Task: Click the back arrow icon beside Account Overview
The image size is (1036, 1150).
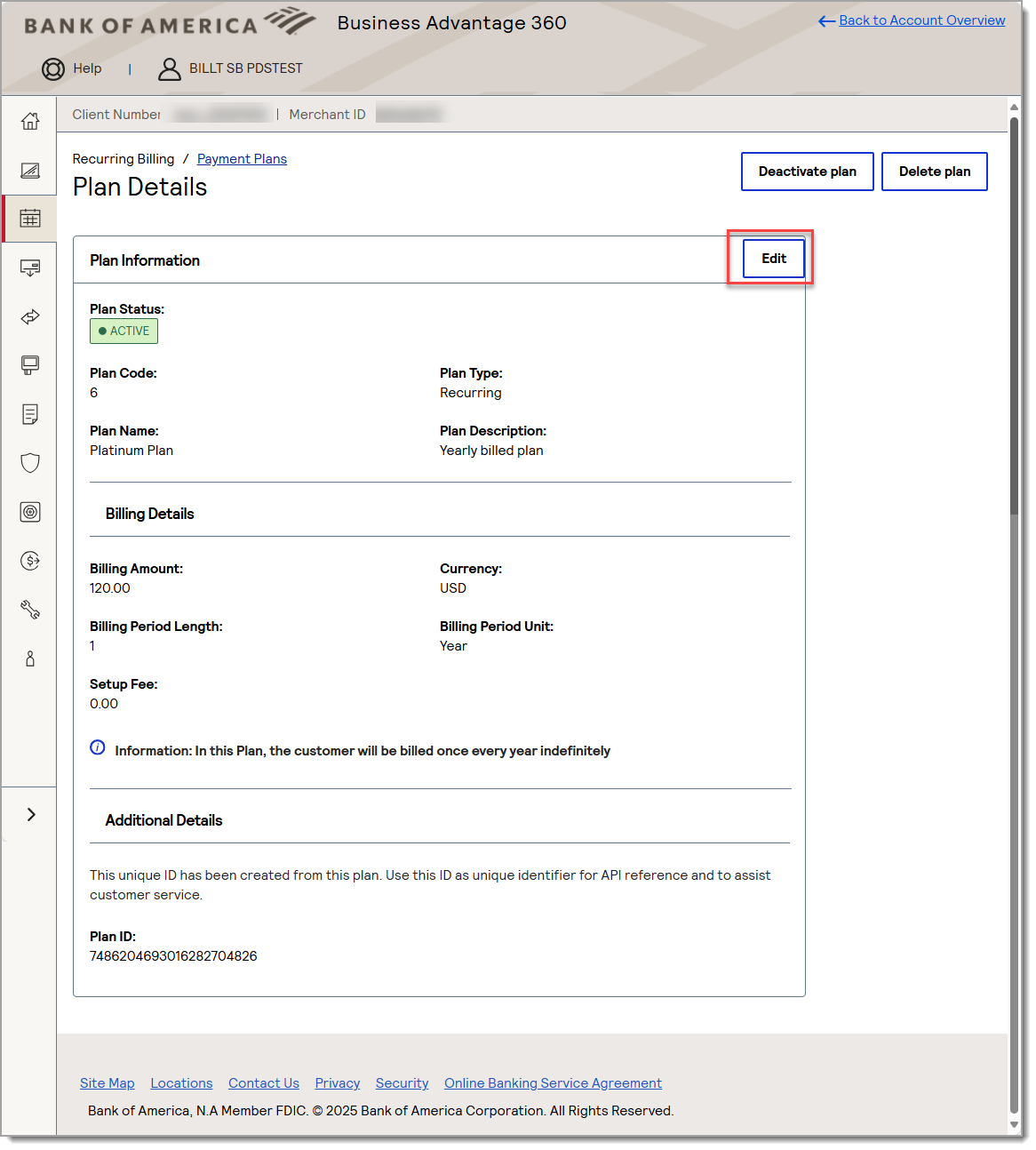Action: (826, 20)
